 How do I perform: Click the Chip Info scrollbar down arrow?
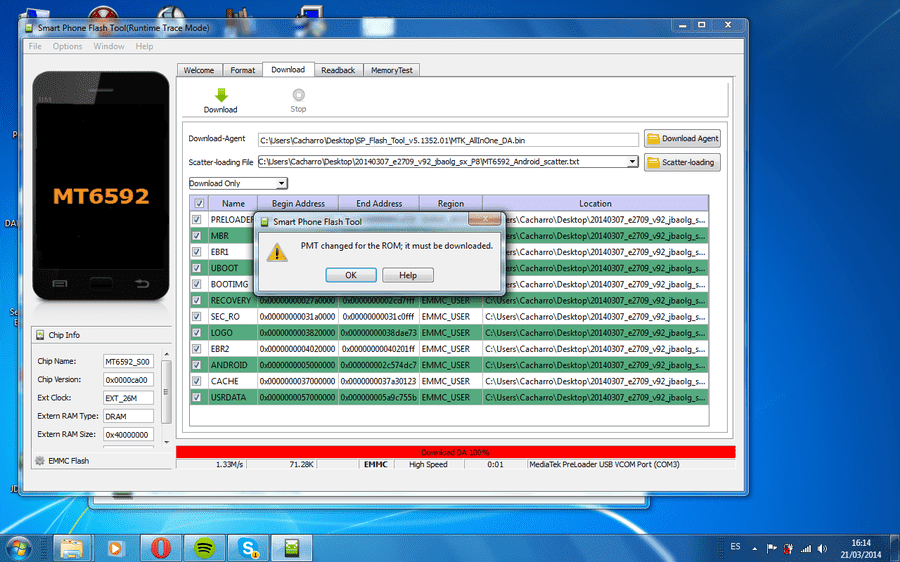coord(166,442)
